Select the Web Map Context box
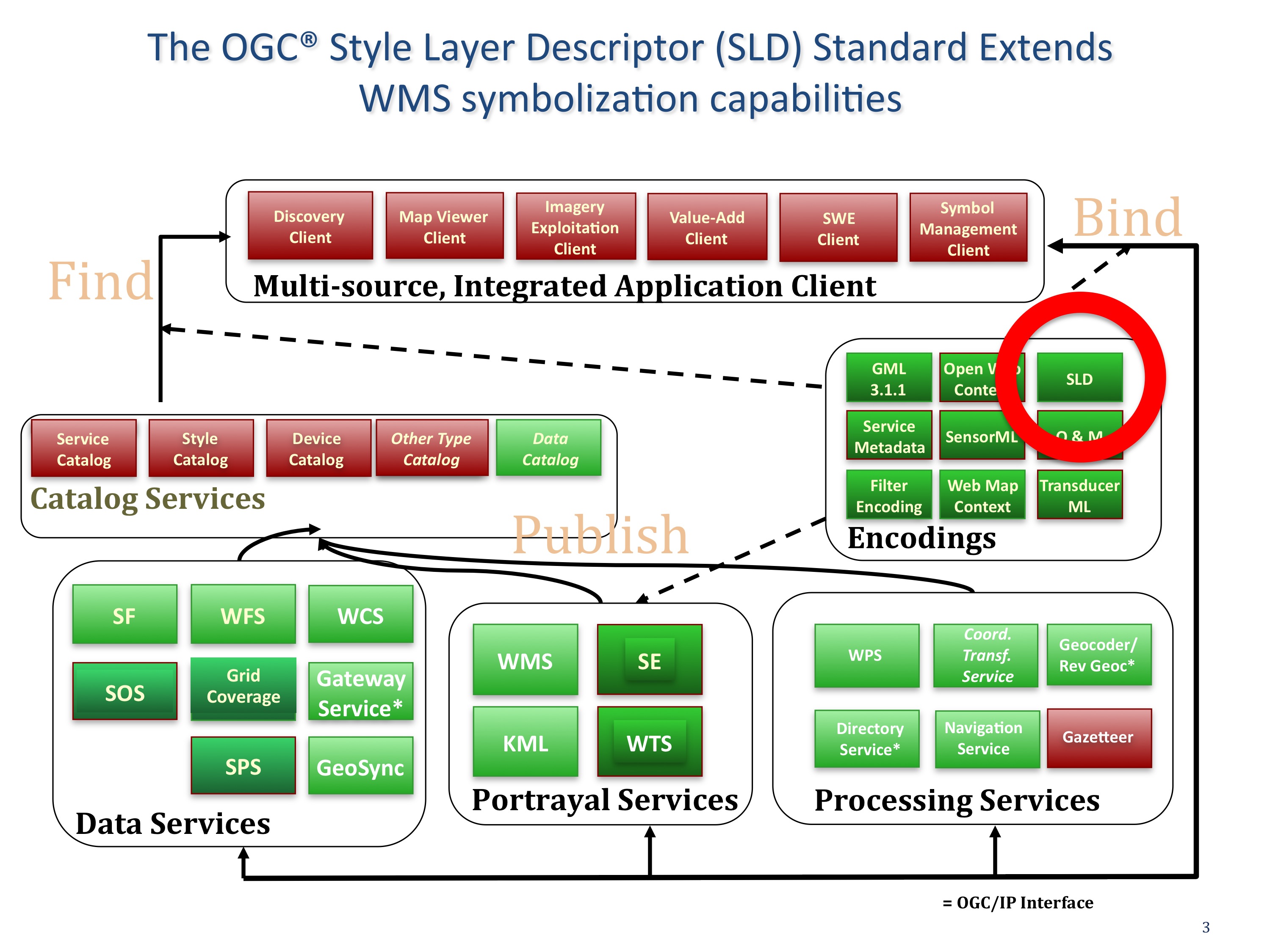This screenshot has width=1270, height=952. 982,495
